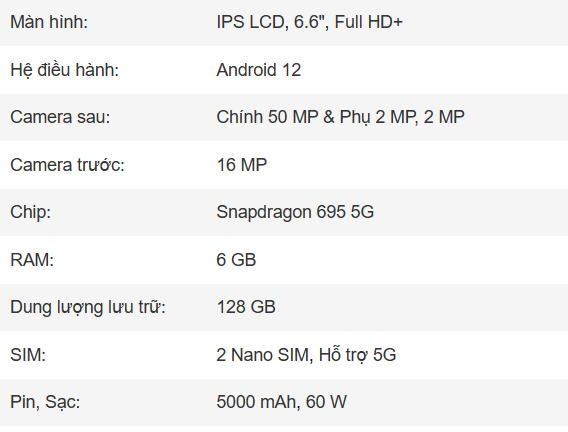Click 'Full HD+' in the screen row

(x=368, y=22)
